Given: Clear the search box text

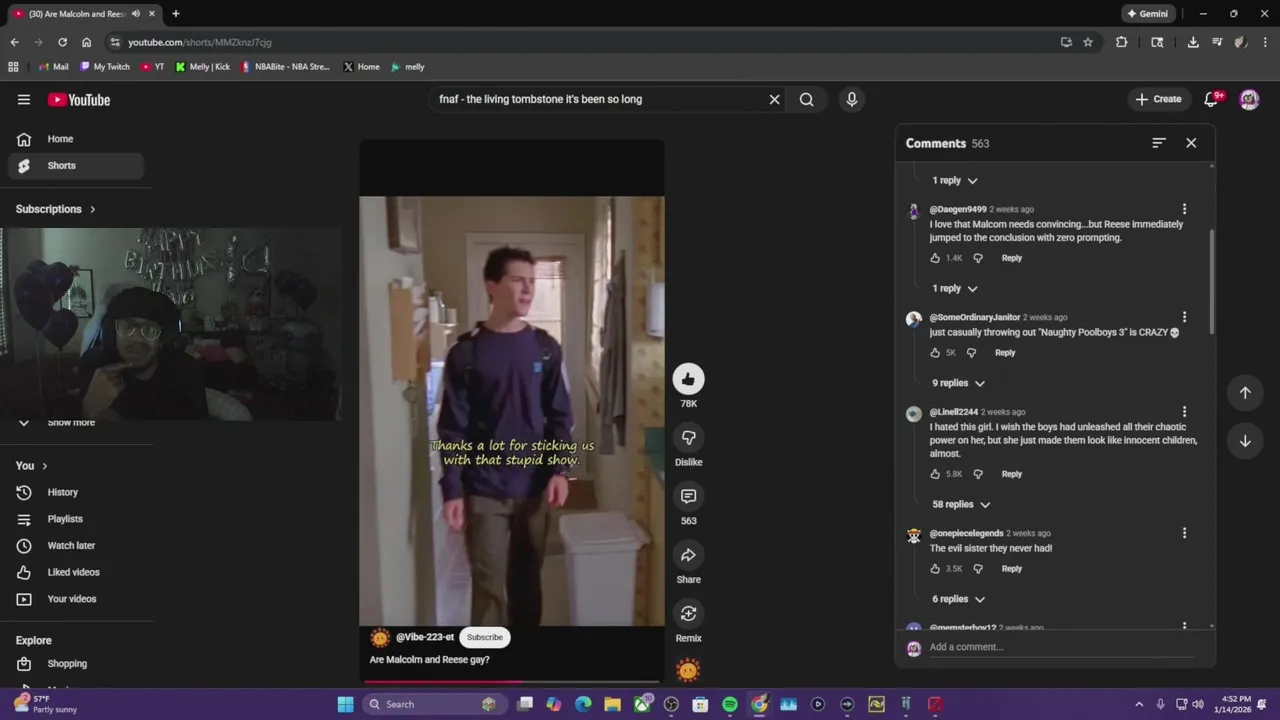Looking at the screenshot, I should [x=774, y=99].
